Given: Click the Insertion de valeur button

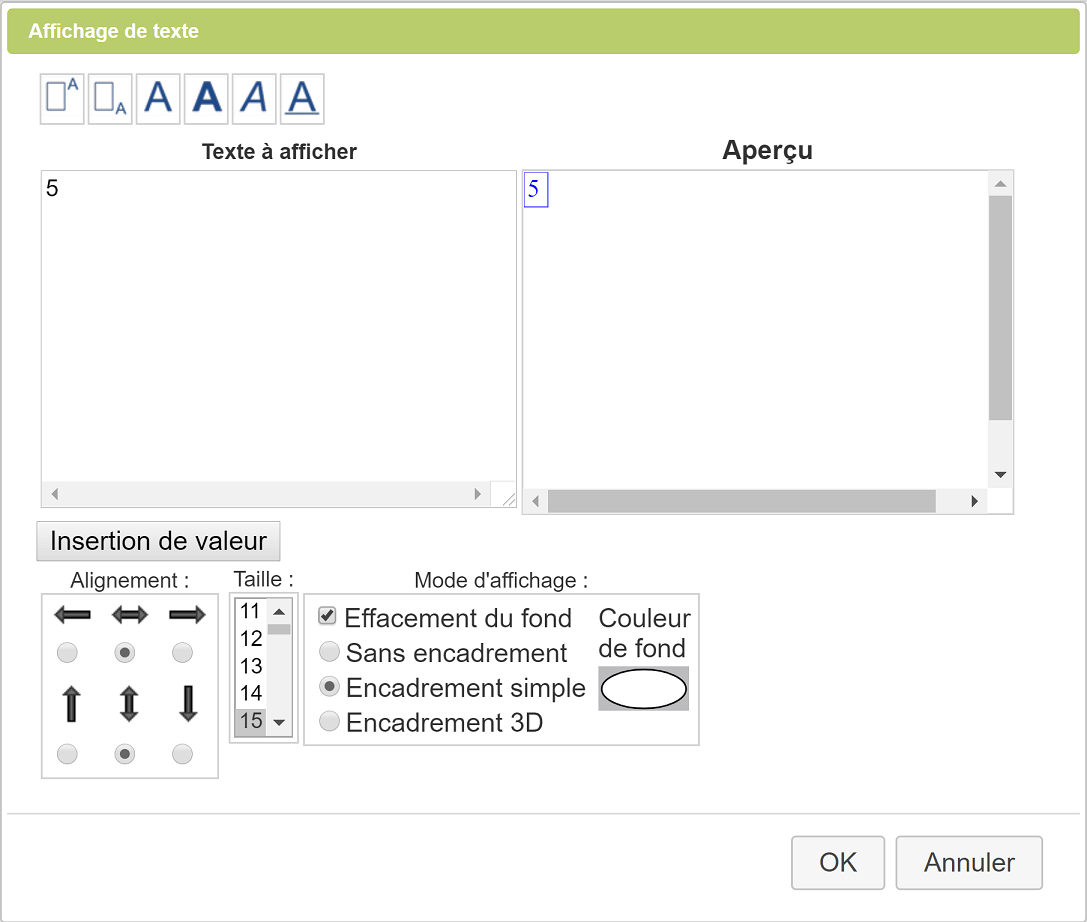Looking at the screenshot, I should point(158,541).
